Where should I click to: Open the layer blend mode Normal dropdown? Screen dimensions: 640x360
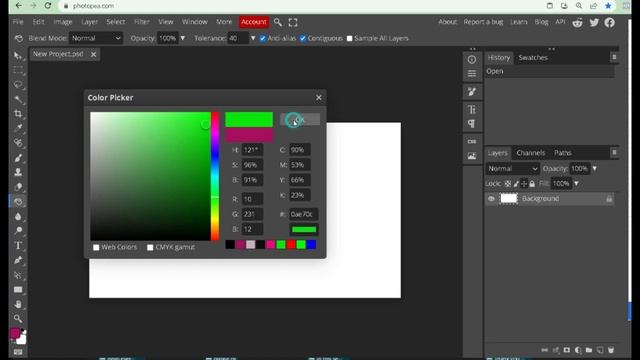513,169
